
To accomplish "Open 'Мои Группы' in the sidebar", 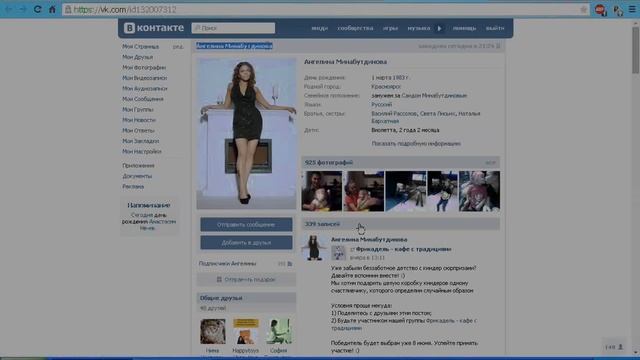I will (x=138, y=109).
